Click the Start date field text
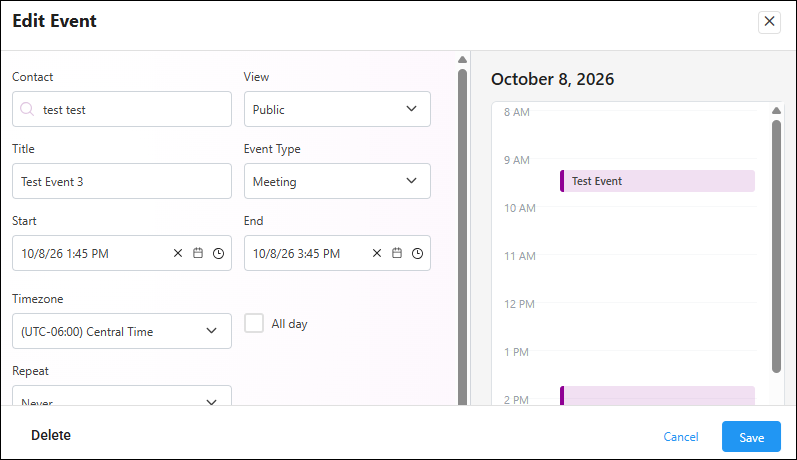The height and width of the screenshot is (460, 797). pyautogui.click(x=65, y=254)
